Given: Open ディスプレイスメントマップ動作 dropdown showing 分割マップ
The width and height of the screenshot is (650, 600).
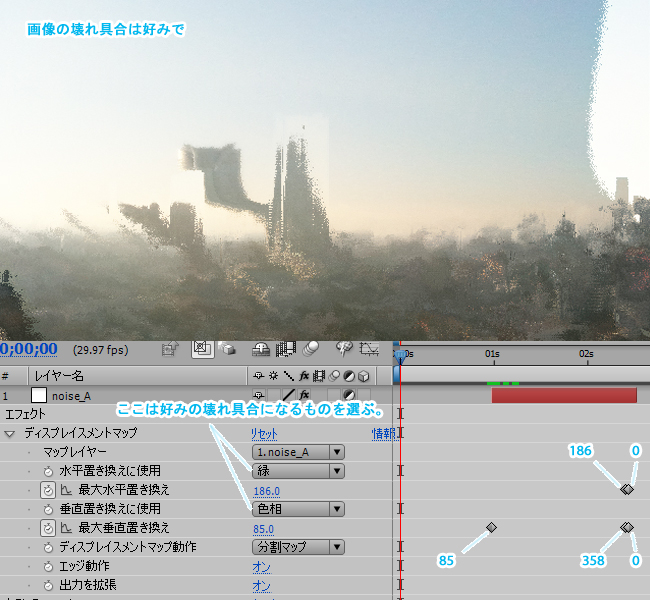Looking at the screenshot, I should [x=297, y=546].
